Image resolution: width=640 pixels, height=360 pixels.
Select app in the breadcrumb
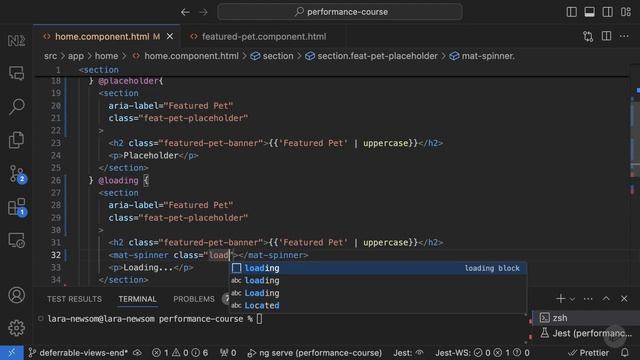[x=76, y=56]
